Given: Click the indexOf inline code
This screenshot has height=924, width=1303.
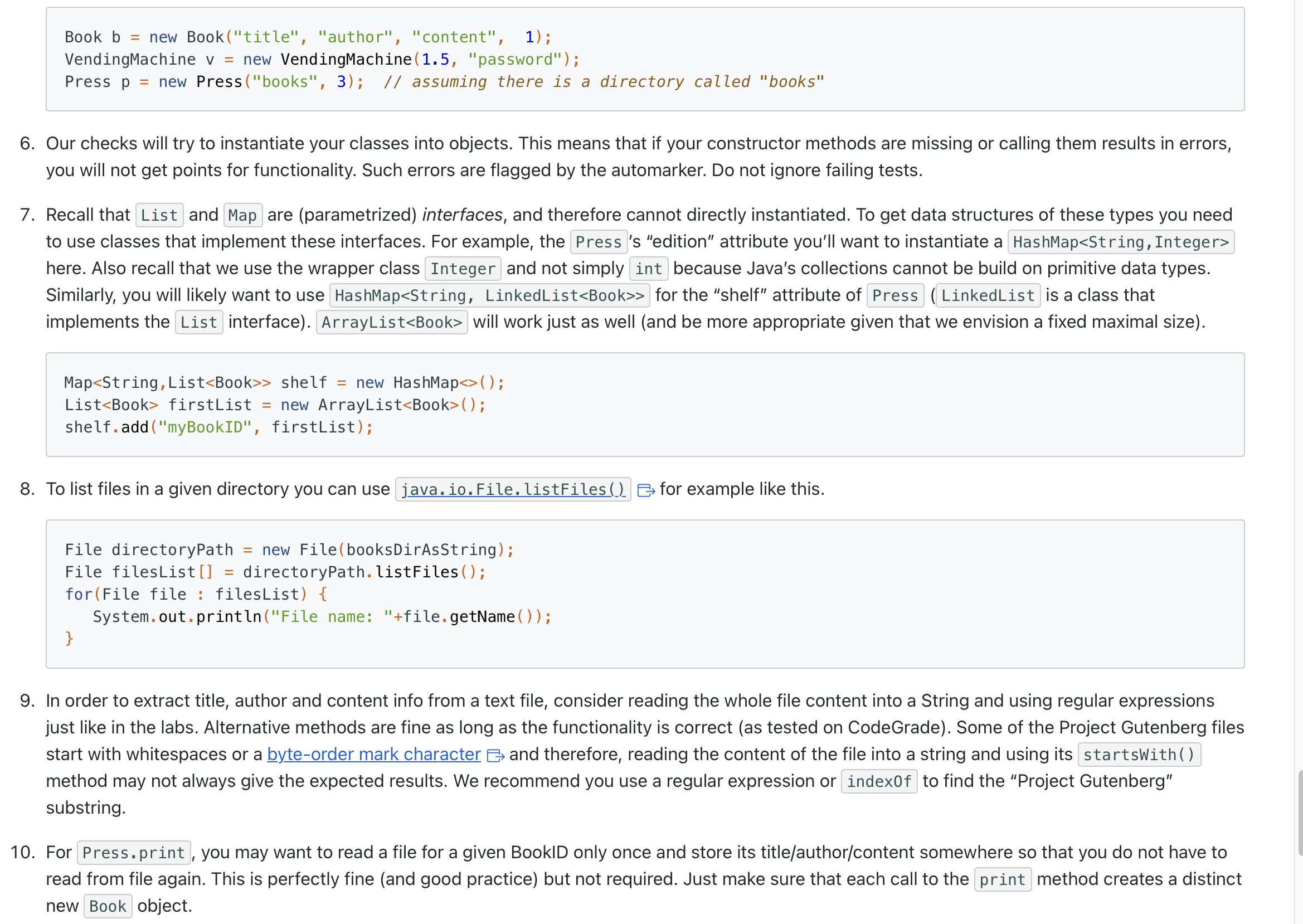Looking at the screenshot, I should 878,781.
